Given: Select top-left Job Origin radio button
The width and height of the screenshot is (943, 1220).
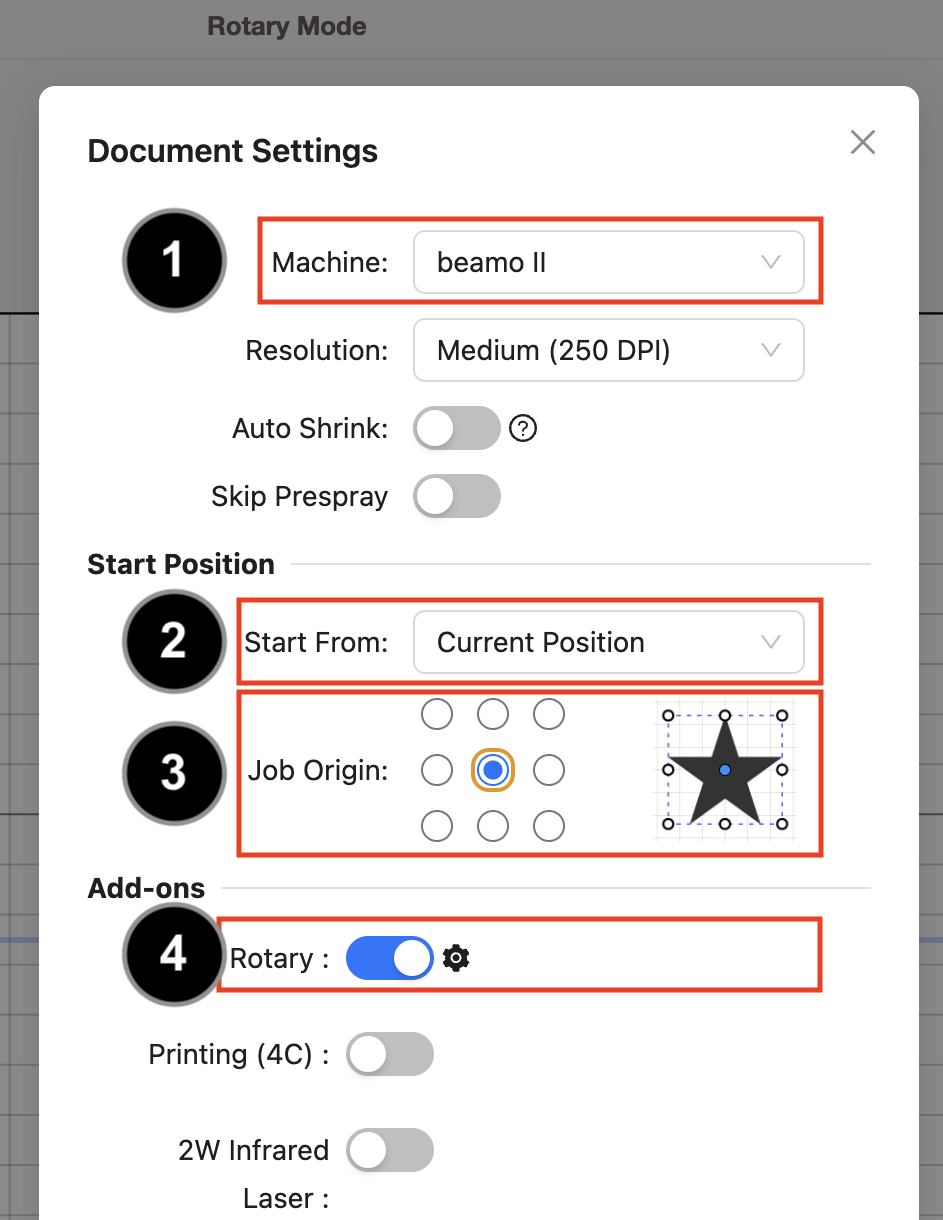Looking at the screenshot, I should coord(437,714).
